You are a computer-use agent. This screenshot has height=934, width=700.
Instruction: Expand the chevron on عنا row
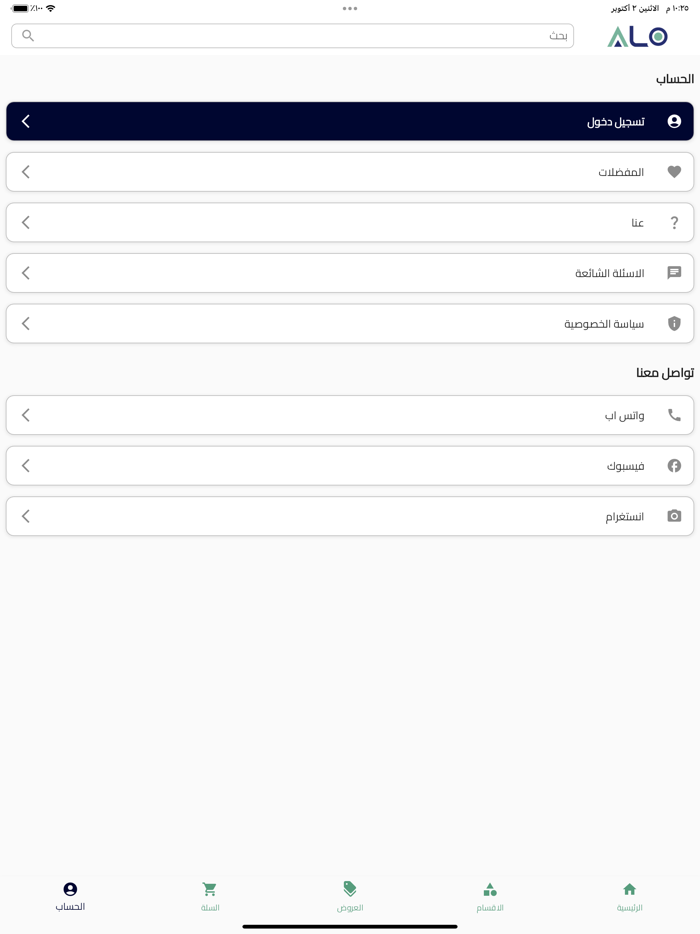coord(26,222)
